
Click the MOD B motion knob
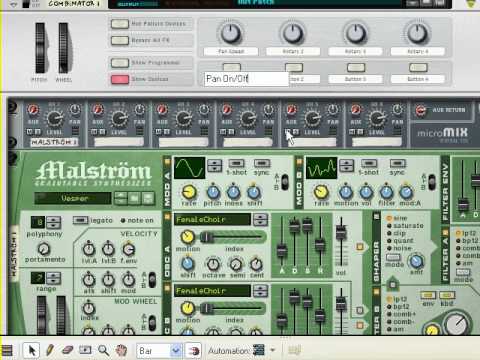coord(346,192)
